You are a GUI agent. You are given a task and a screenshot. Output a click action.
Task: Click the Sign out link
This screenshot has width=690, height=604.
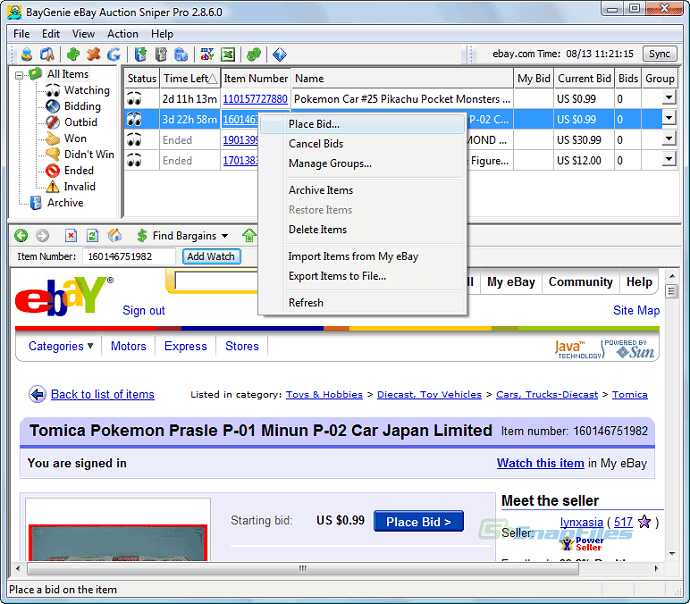(x=143, y=311)
